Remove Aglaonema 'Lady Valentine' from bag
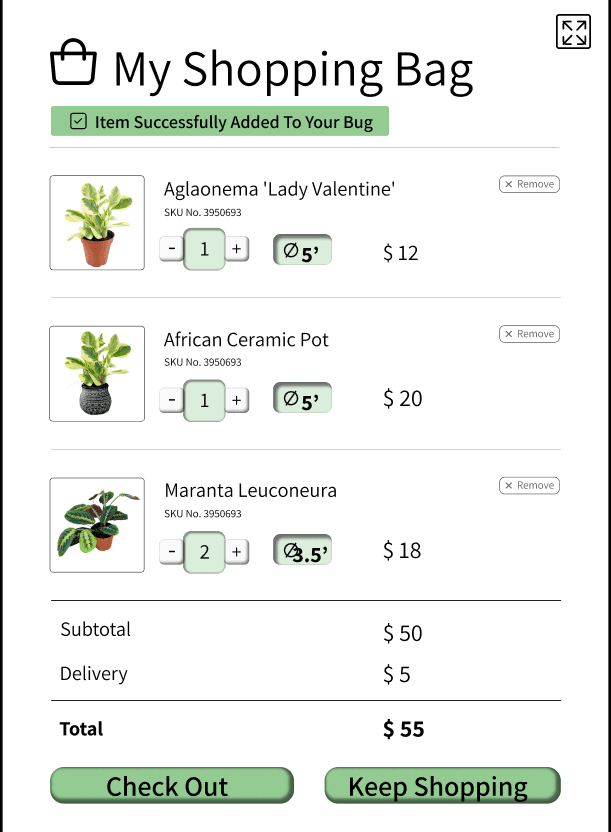The image size is (611, 832). (x=529, y=184)
